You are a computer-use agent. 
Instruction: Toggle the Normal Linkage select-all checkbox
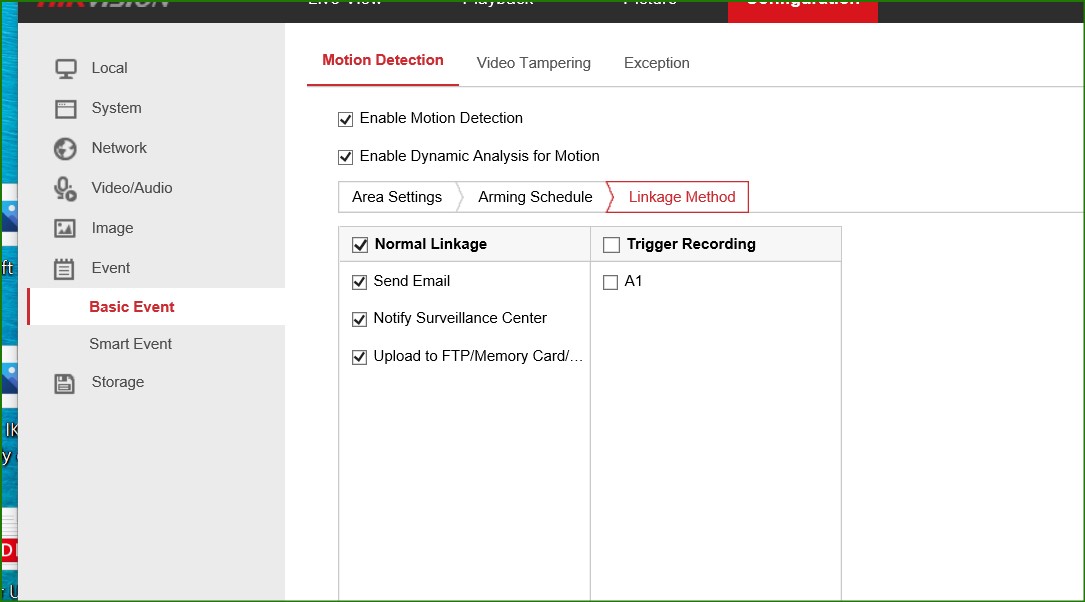(x=360, y=245)
